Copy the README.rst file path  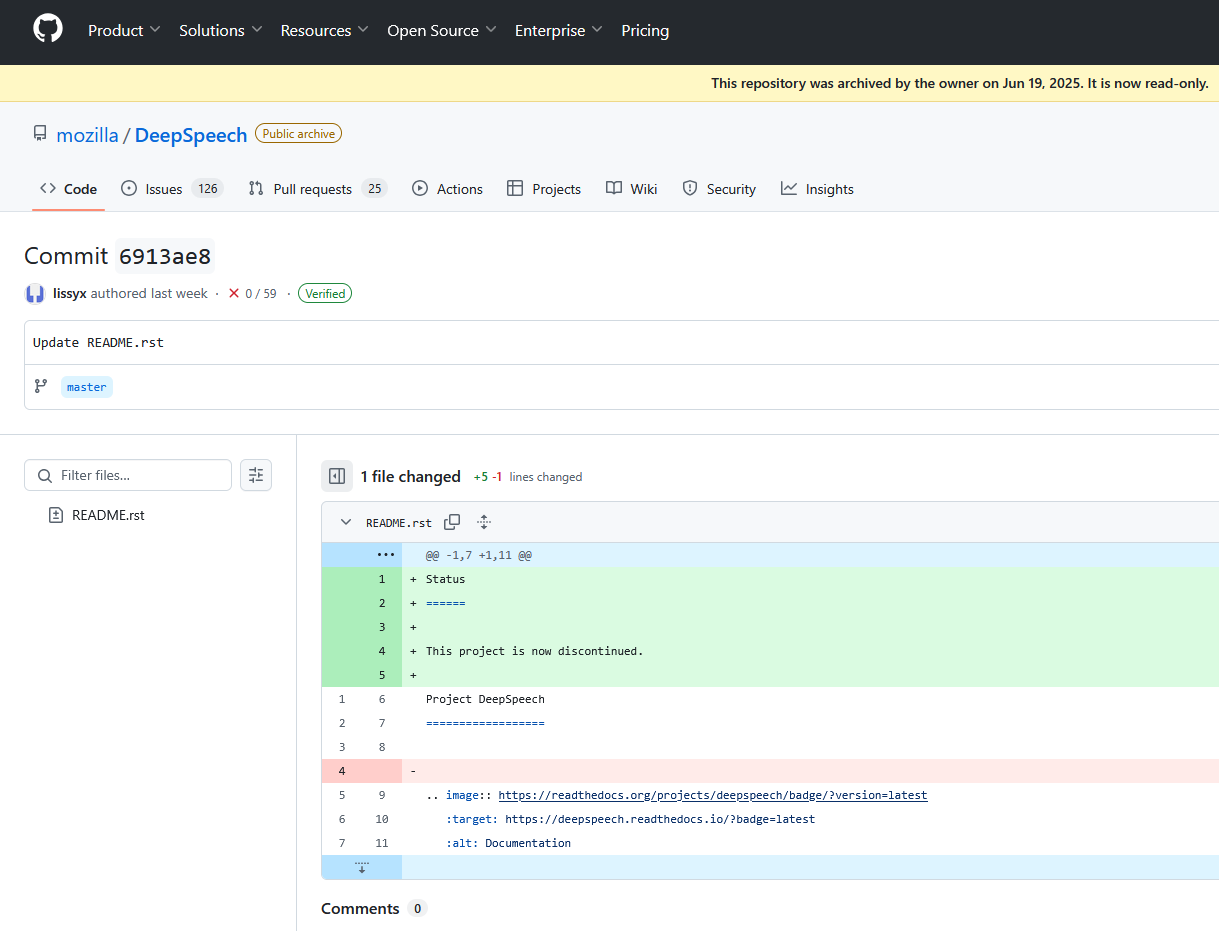[452, 522]
